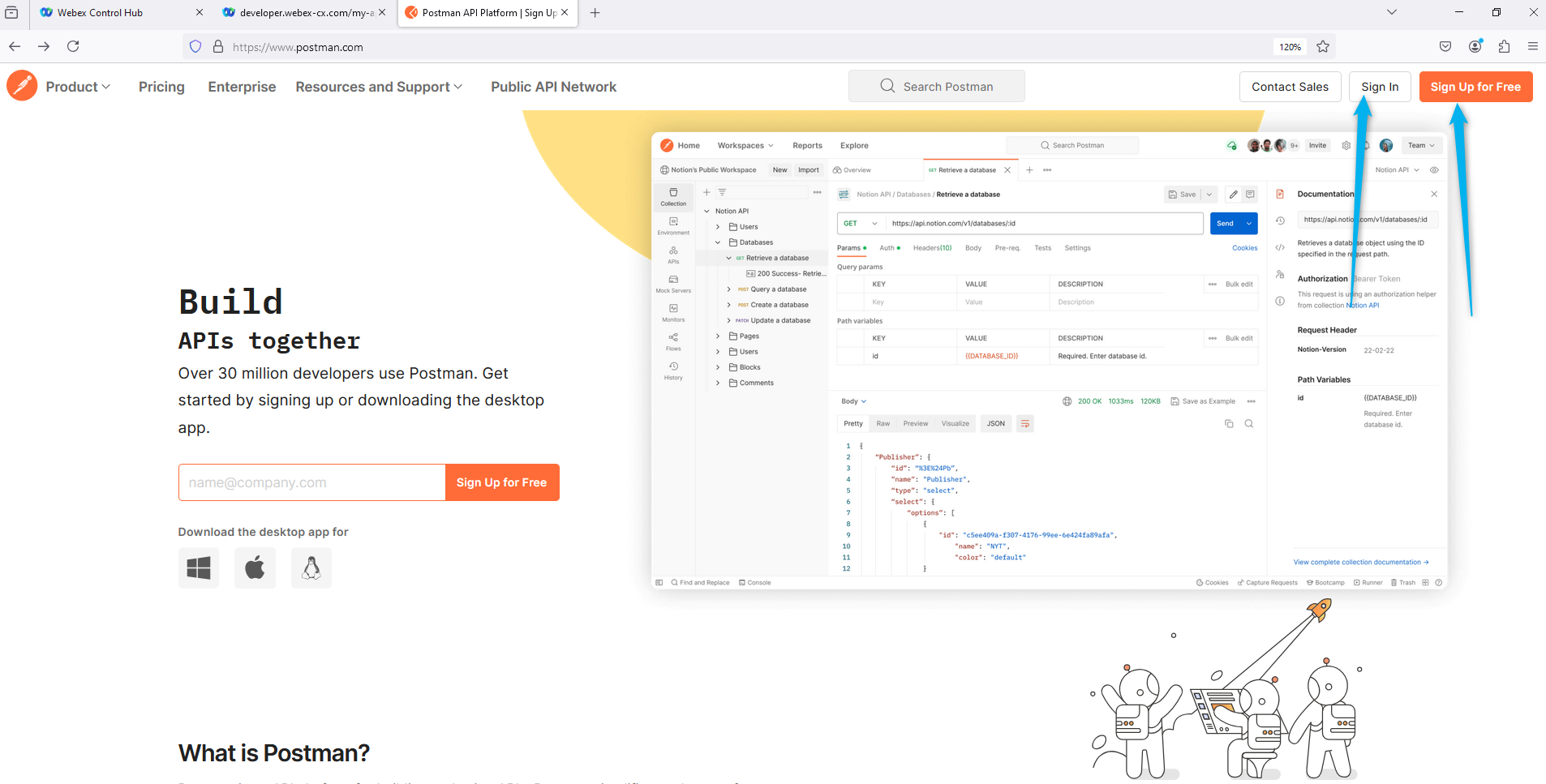Open the tracking protection shield
This screenshot has width=1546, height=784.
[195, 47]
